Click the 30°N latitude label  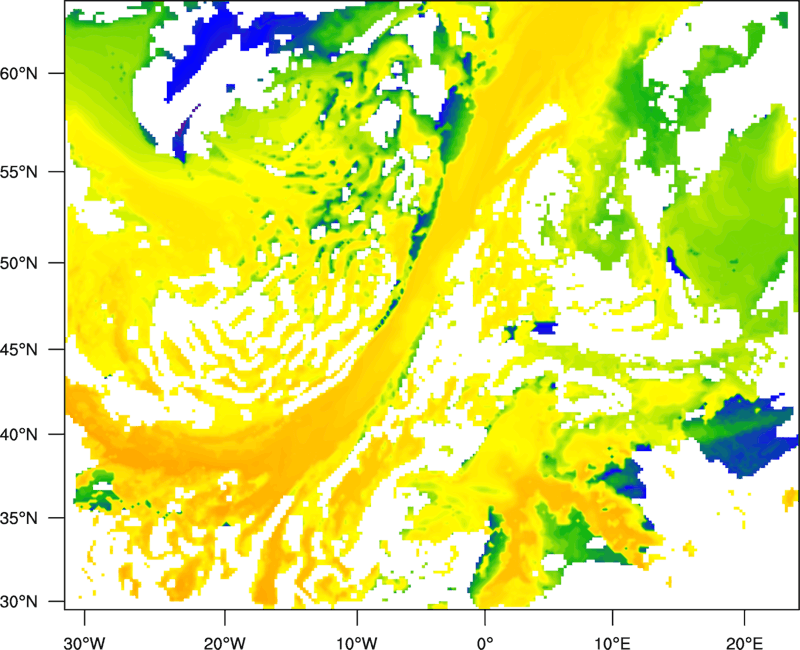click(19, 602)
